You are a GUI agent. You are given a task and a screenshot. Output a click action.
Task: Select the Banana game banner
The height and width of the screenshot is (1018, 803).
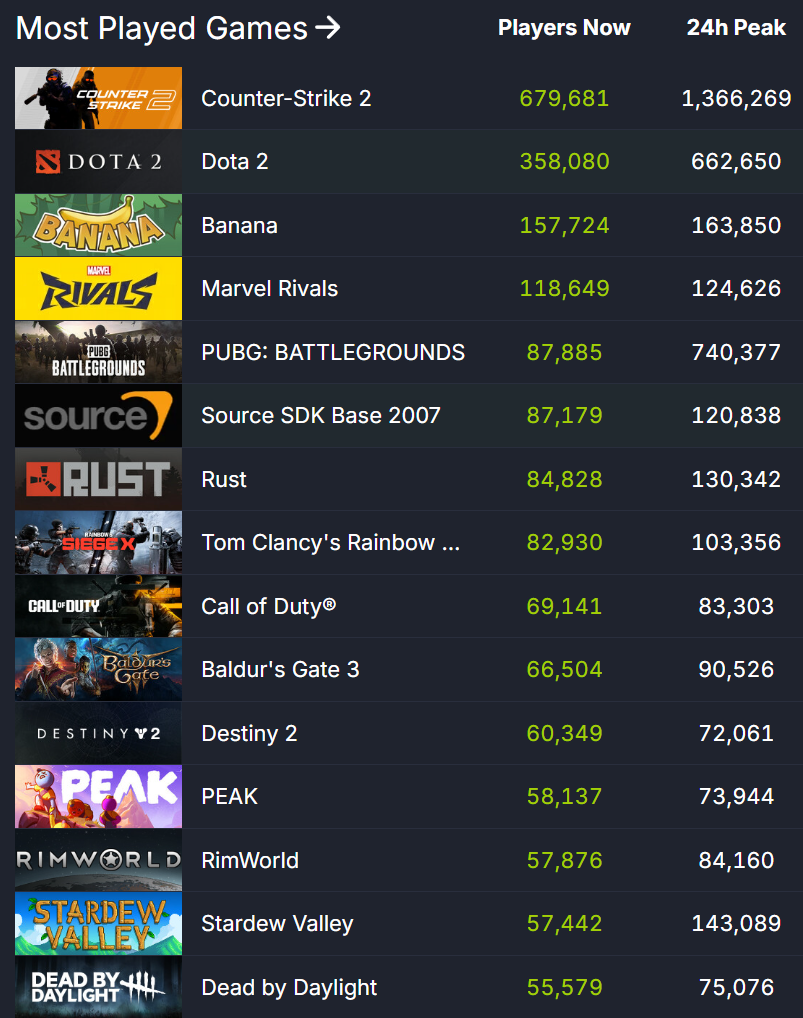98,225
